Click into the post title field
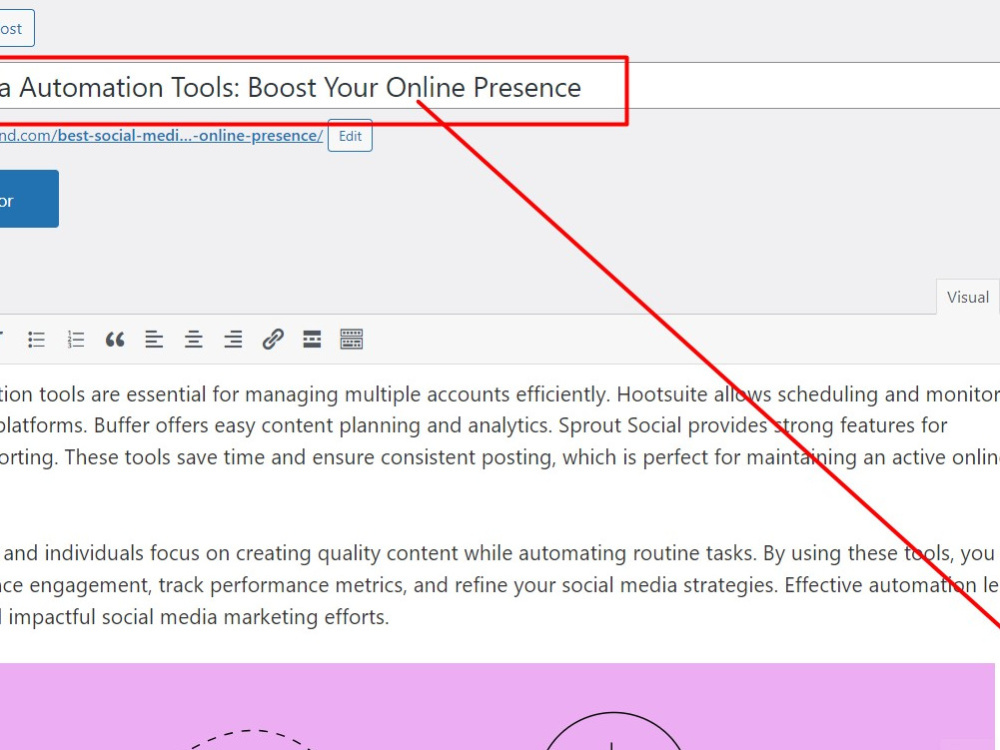 pyautogui.click(x=500, y=86)
